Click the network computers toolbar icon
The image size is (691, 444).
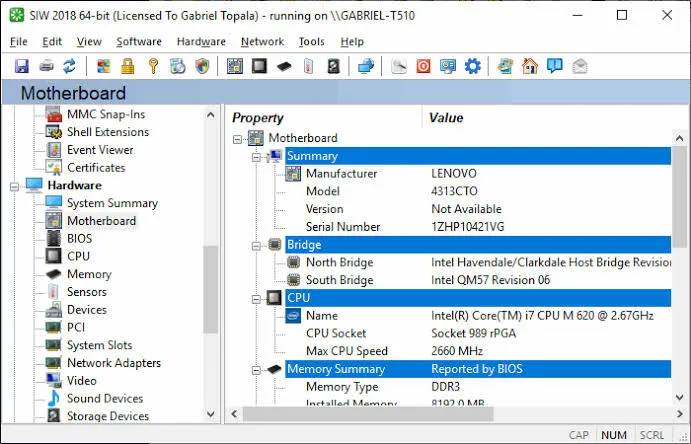pyautogui.click(x=366, y=67)
